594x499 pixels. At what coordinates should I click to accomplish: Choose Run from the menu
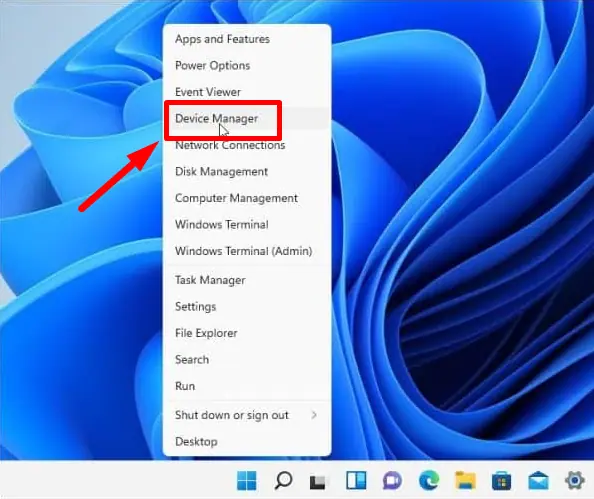tap(247, 386)
